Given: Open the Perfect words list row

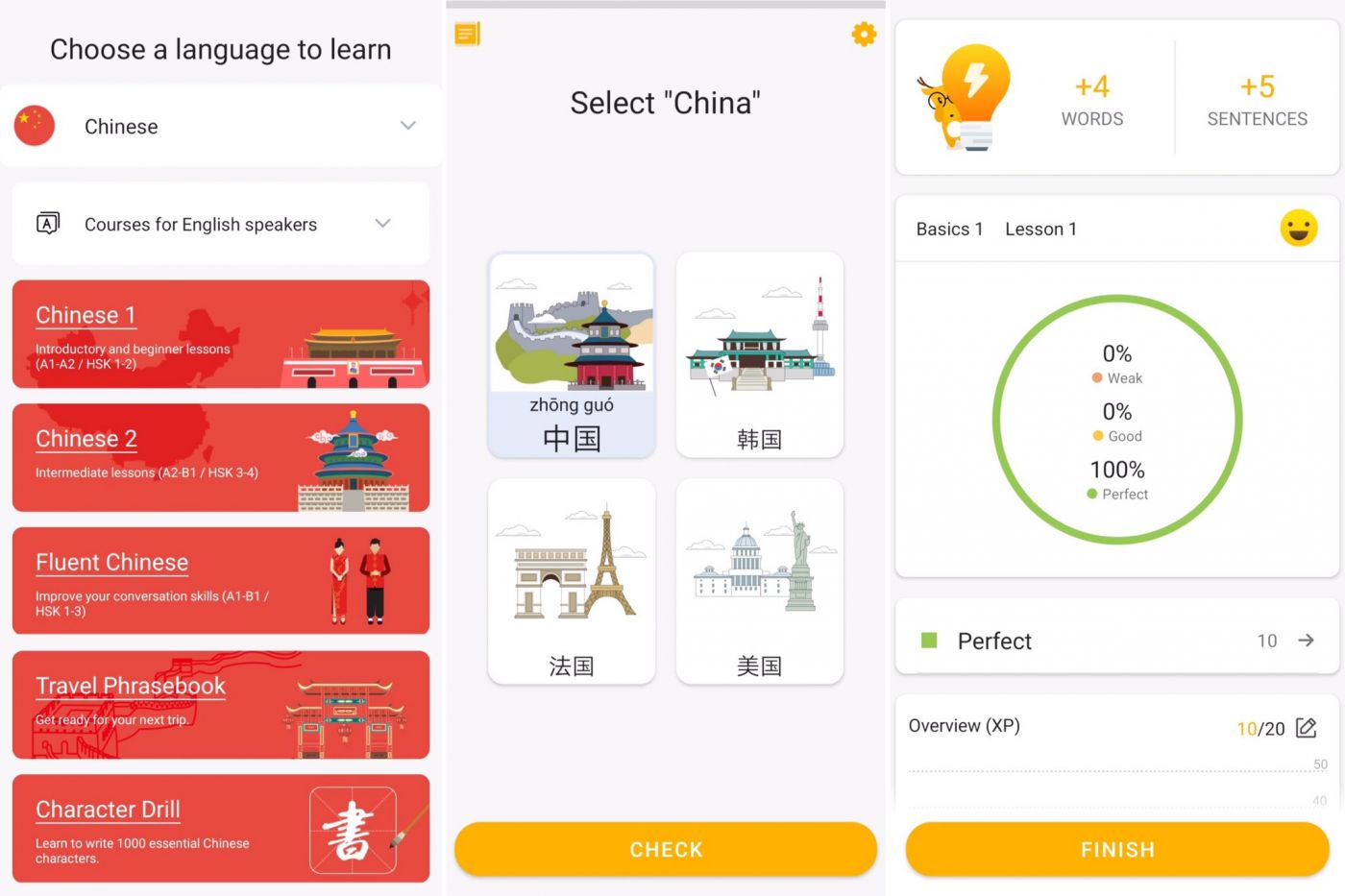Looking at the screenshot, I should pyautogui.click(x=1116, y=641).
